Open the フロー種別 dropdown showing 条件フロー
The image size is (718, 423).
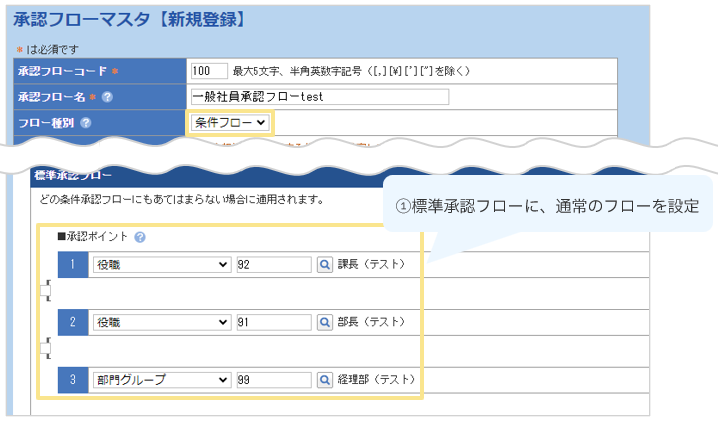coord(230,123)
